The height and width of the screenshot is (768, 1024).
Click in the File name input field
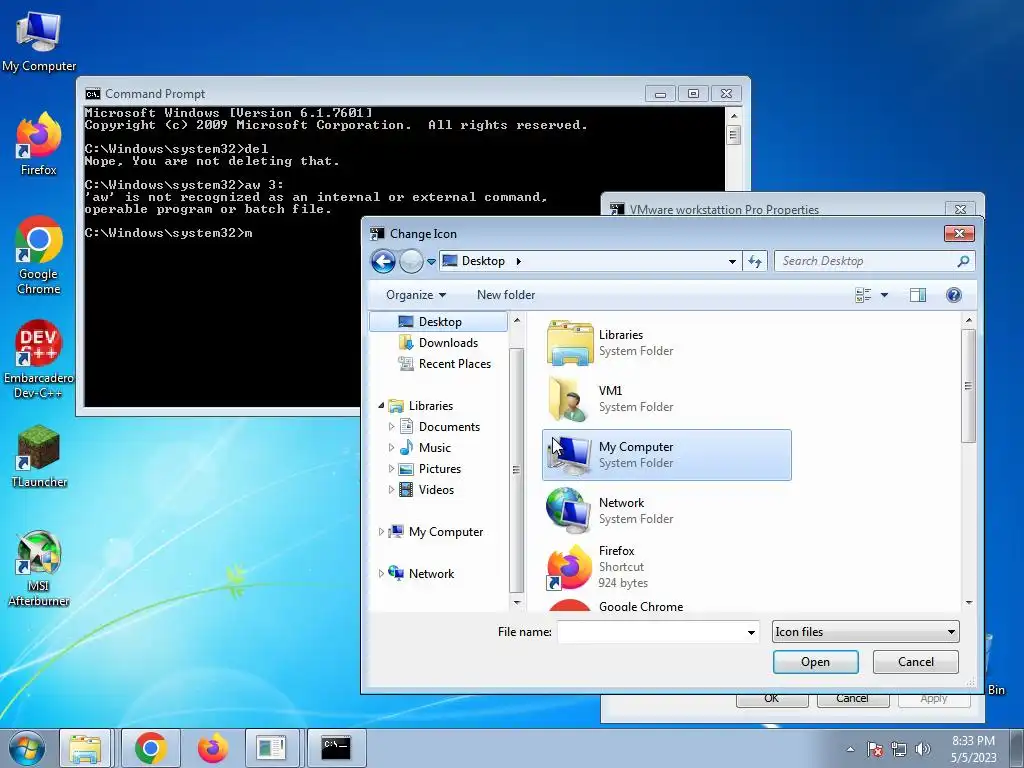[650, 632]
